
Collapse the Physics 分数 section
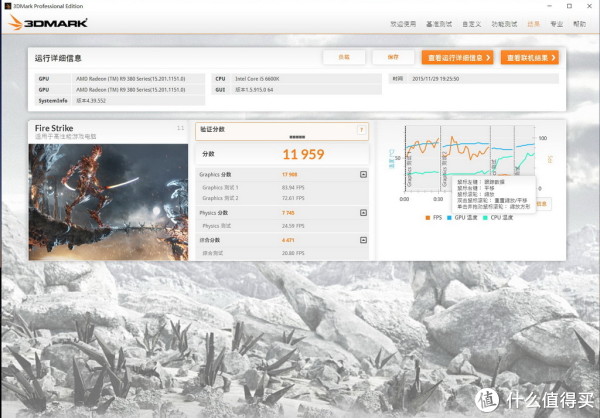point(363,213)
